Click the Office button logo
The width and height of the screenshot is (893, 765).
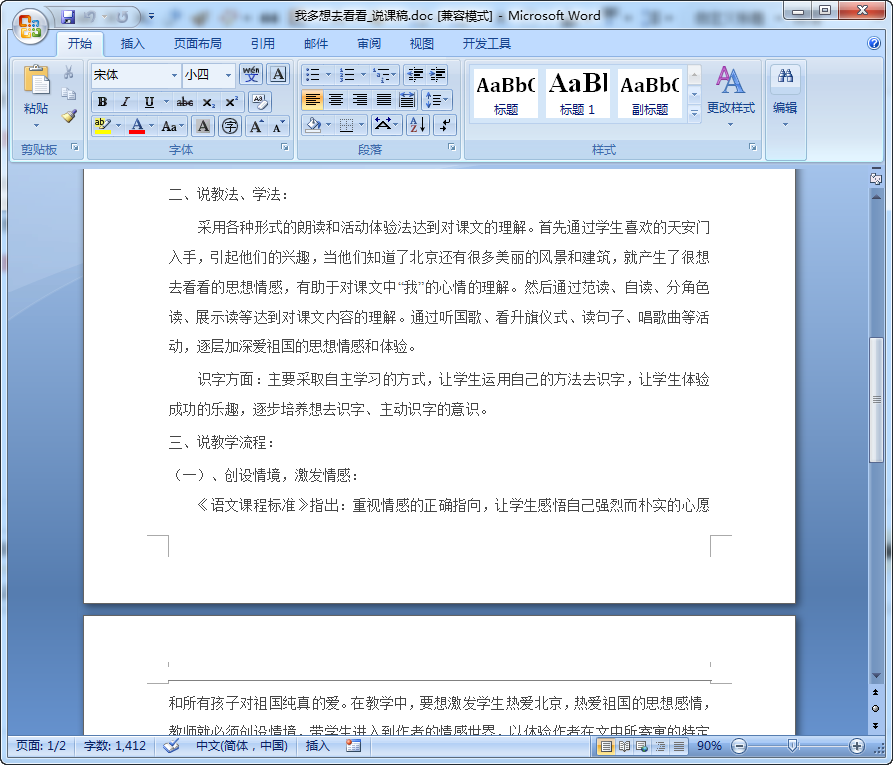[x=30, y=26]
